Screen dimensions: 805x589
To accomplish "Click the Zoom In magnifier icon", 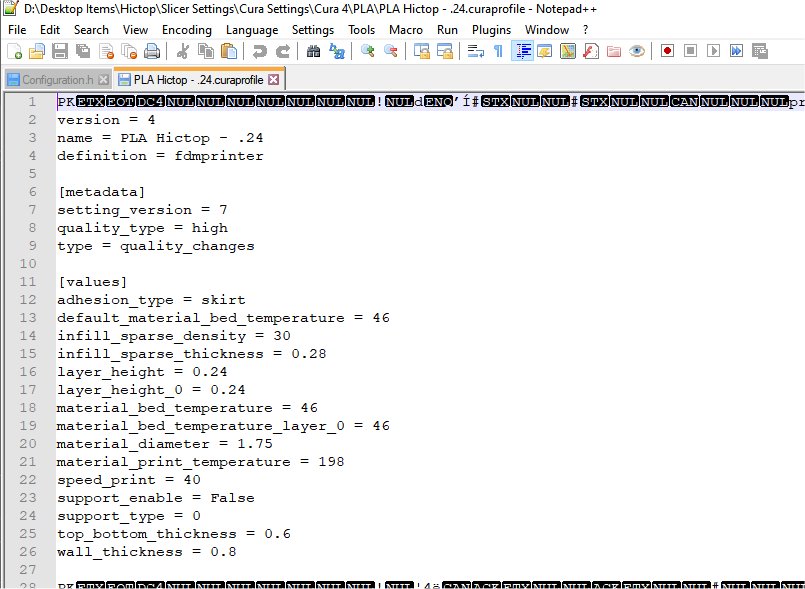I will (368, 51).
